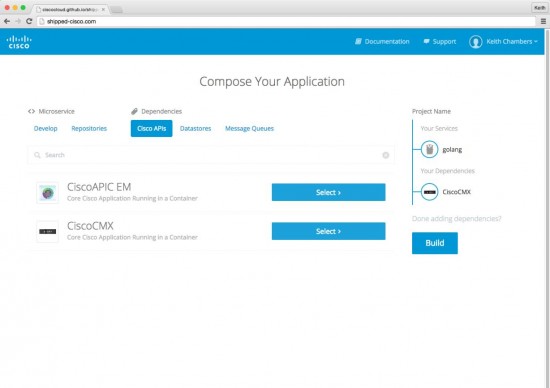
Task: Click the CiscoAPIC EM title text
Action: tap(99, 187)
